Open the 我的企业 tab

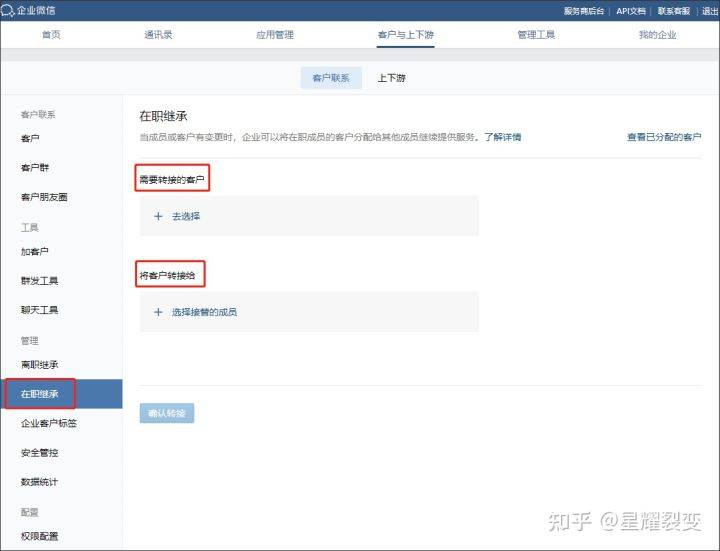point(657,35)
